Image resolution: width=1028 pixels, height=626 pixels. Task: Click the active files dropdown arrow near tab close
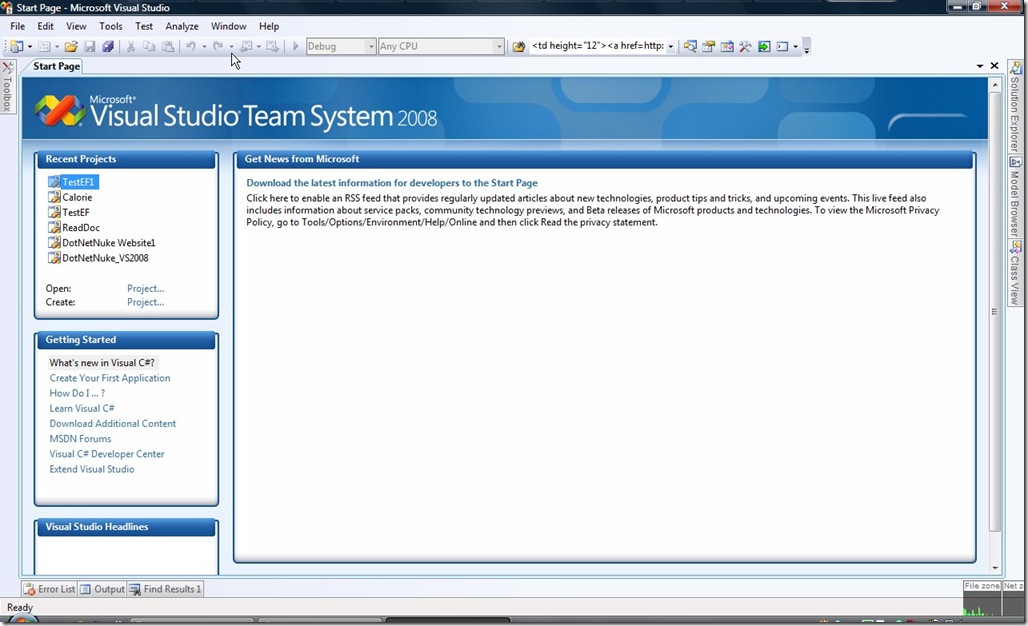[980, 66]
